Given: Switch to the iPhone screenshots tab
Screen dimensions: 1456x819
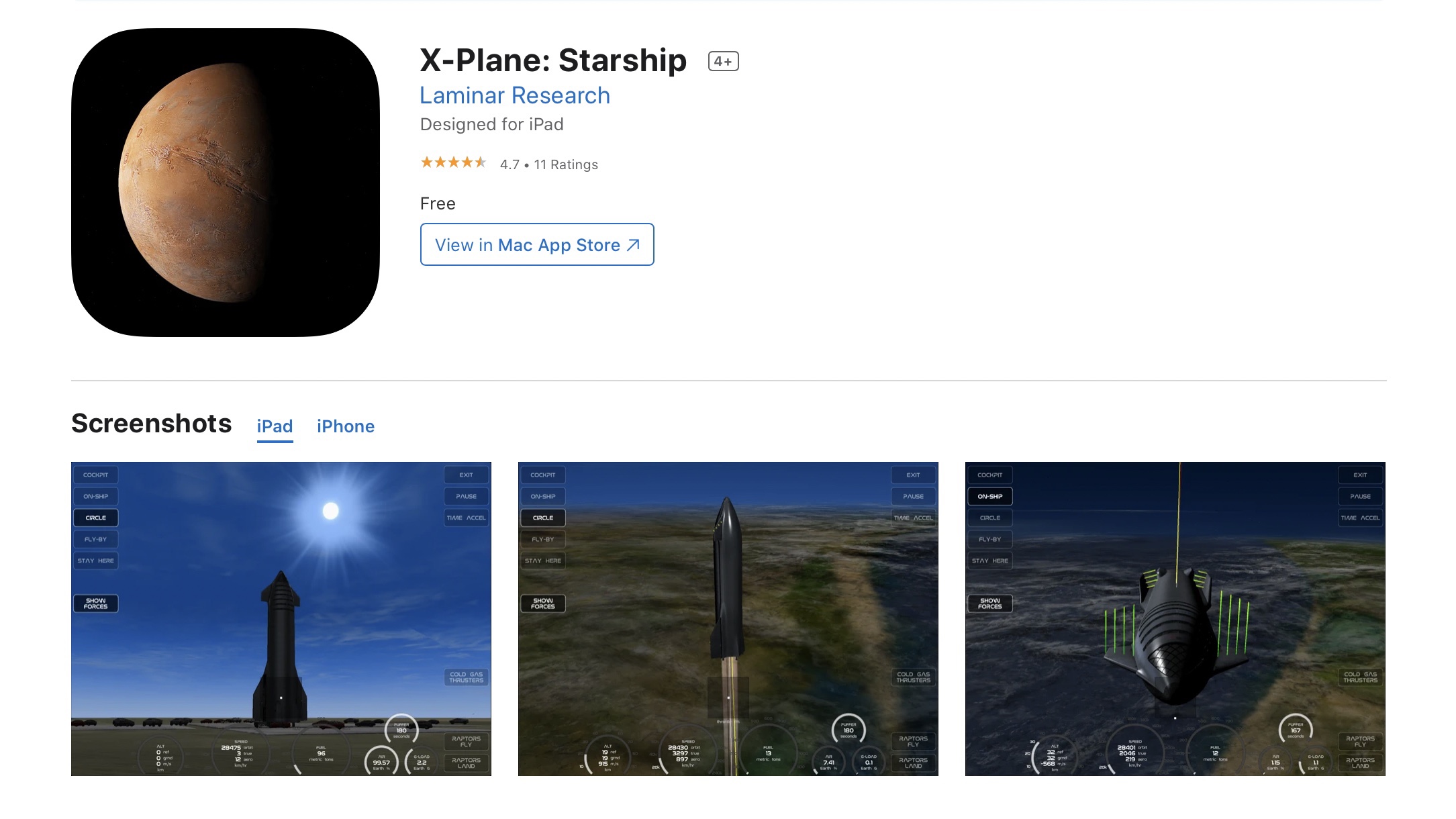Looking at the screenshot, I should [346, 426].
